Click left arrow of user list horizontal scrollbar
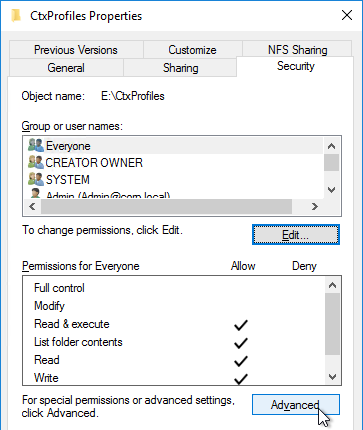 pos(32,207)
